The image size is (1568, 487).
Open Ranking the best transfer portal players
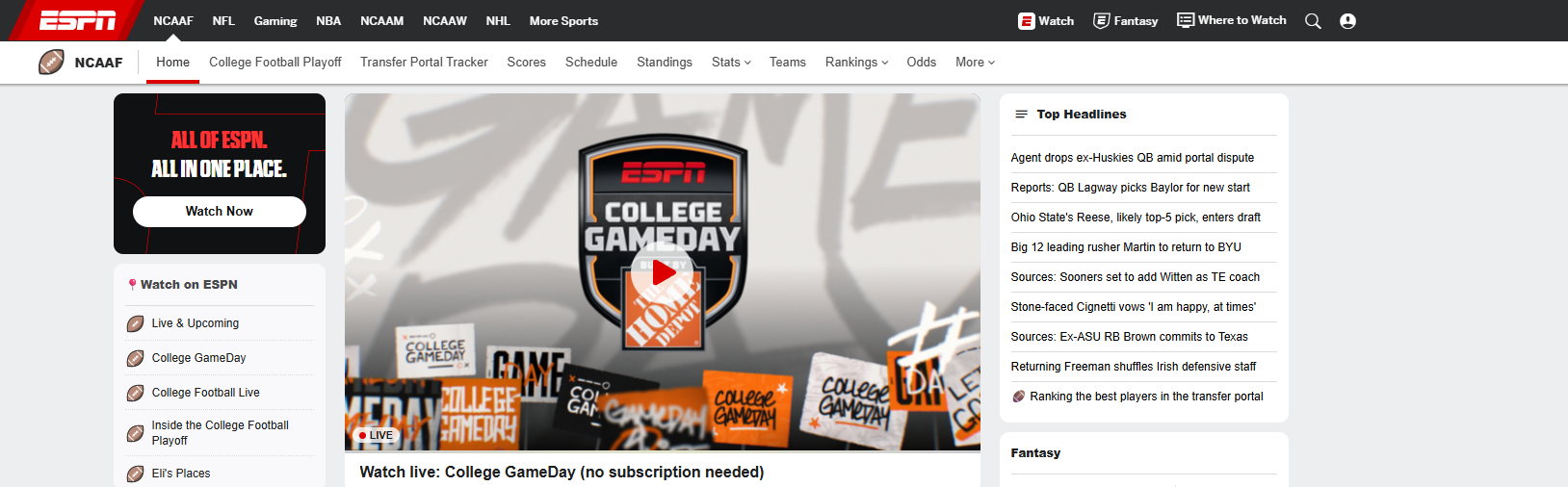coord(1146,397)
